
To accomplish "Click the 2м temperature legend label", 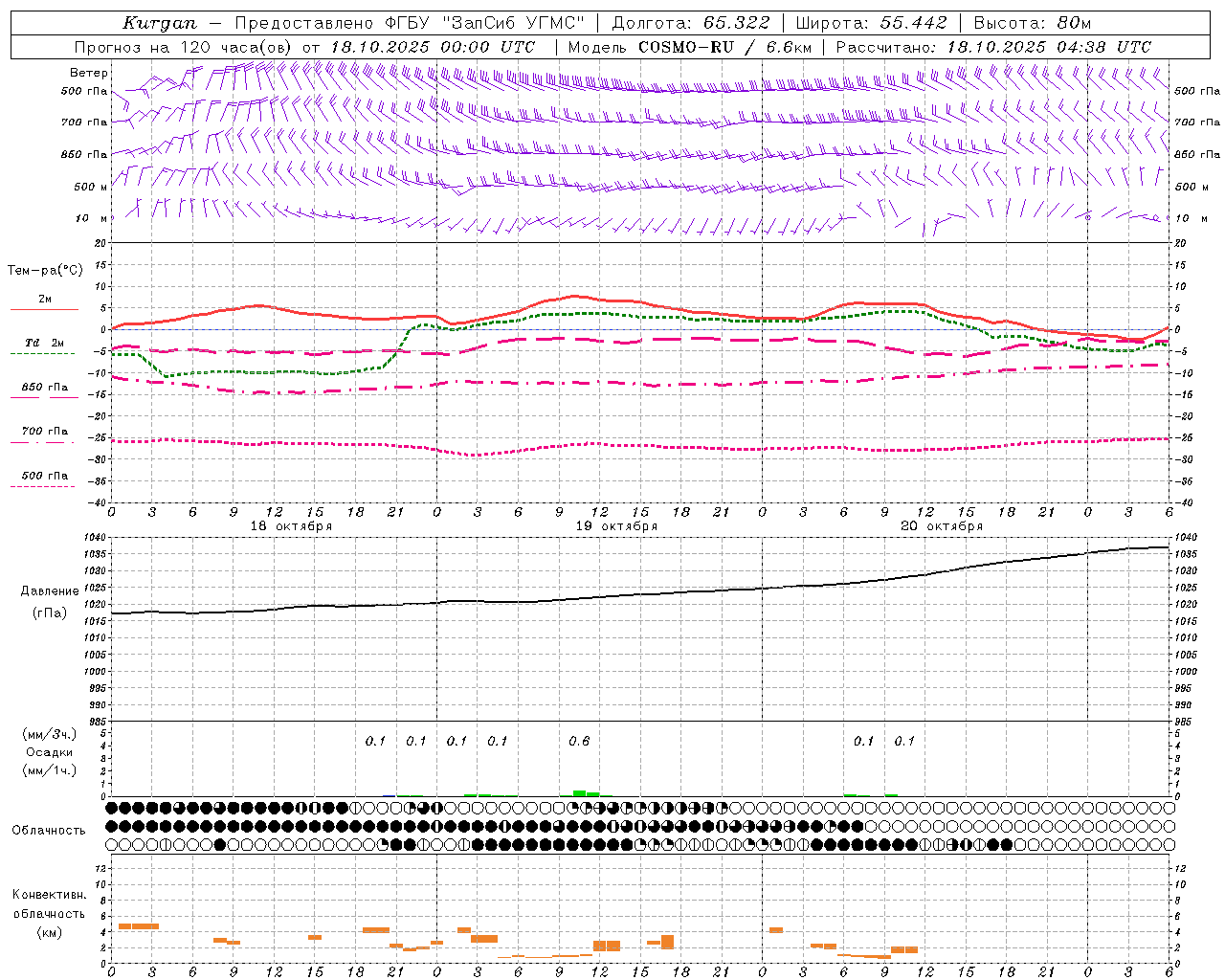I will pyautogui.click(x=45, y=300).
